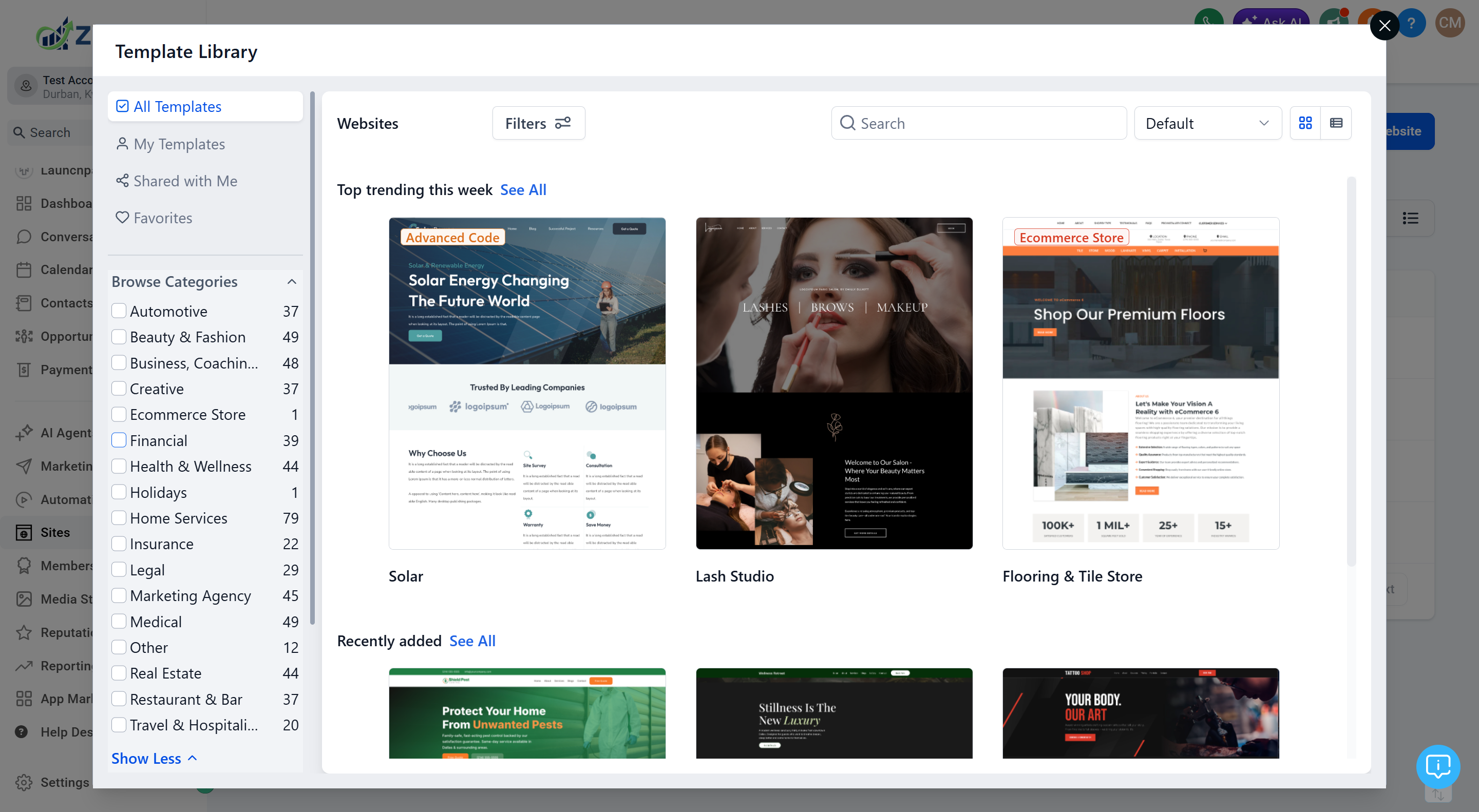The width and height of the screenshot is (1479, 812).
Task: Check the Marketing Agency category
Action: 119,595
